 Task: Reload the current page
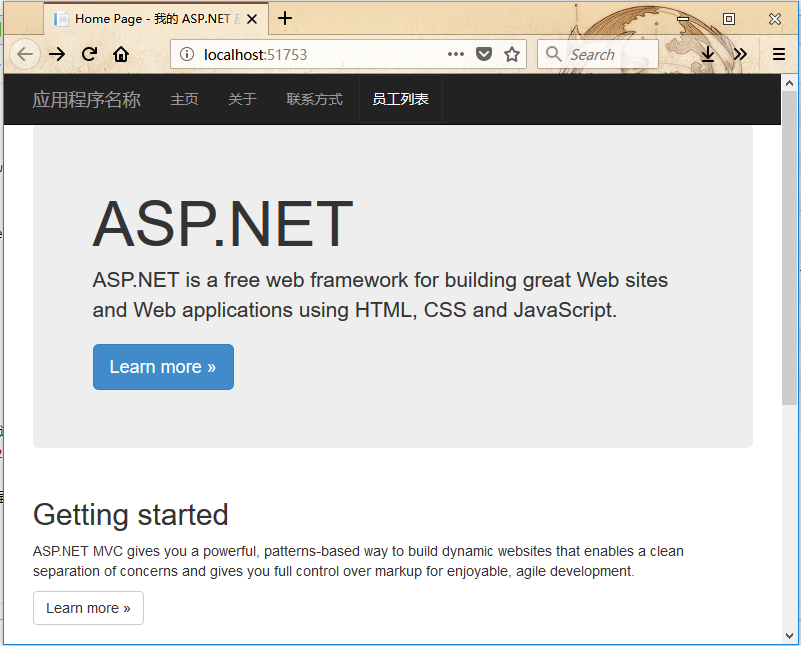coord(89,54)
